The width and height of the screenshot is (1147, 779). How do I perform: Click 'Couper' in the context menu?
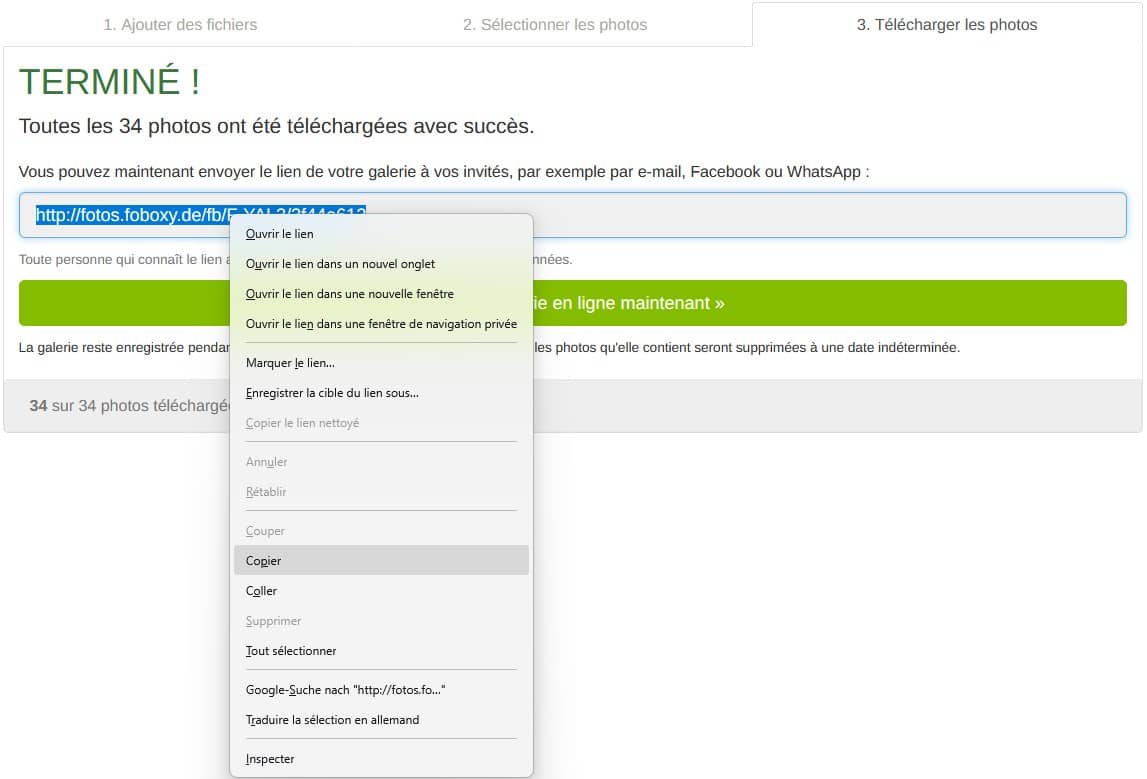[266, 531]
